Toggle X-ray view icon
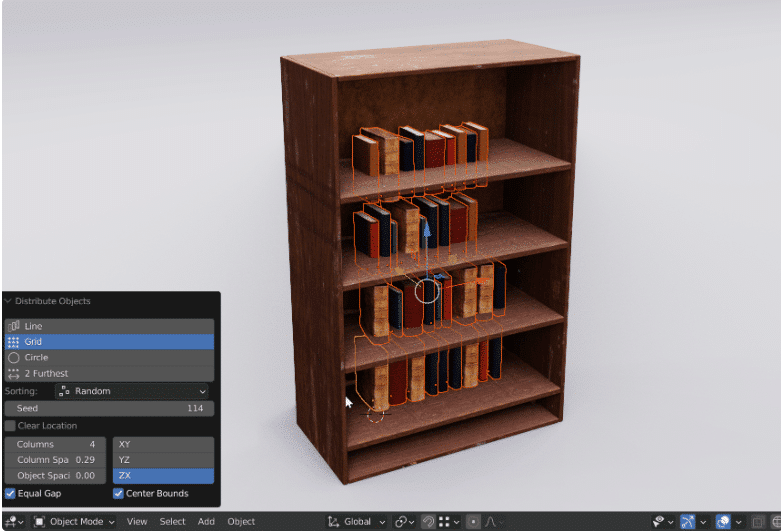 tap(757, 521)
